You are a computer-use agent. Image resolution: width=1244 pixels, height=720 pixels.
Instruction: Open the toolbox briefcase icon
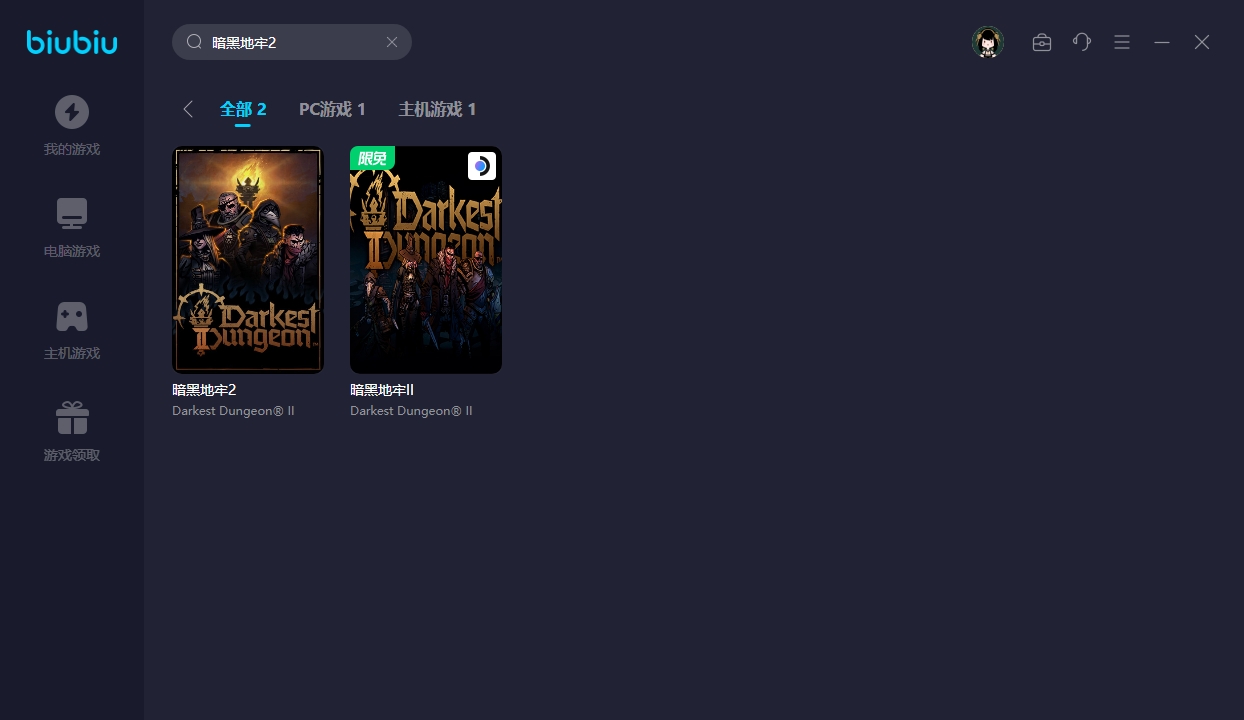pos(1042,42)
